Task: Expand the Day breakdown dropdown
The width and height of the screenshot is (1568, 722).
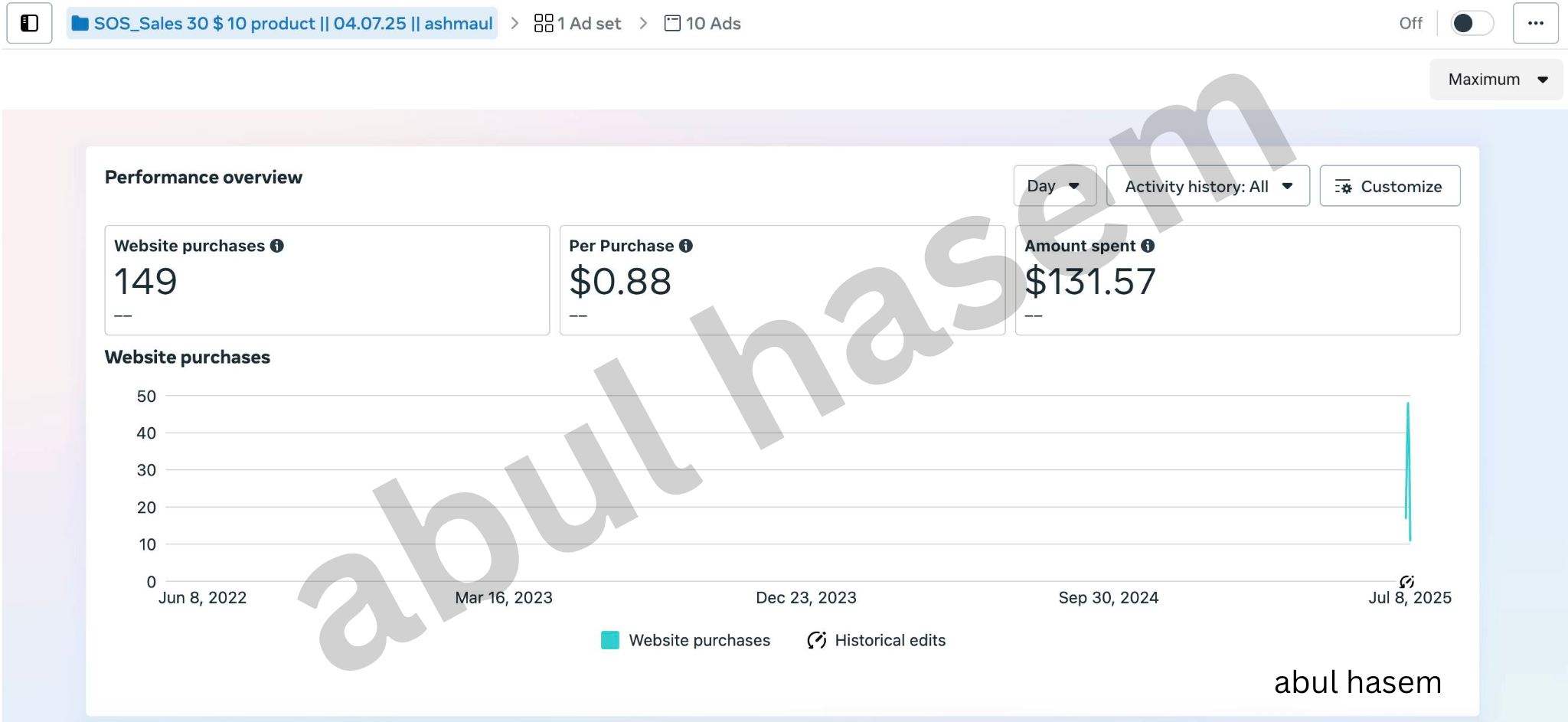Action: 1054,186
